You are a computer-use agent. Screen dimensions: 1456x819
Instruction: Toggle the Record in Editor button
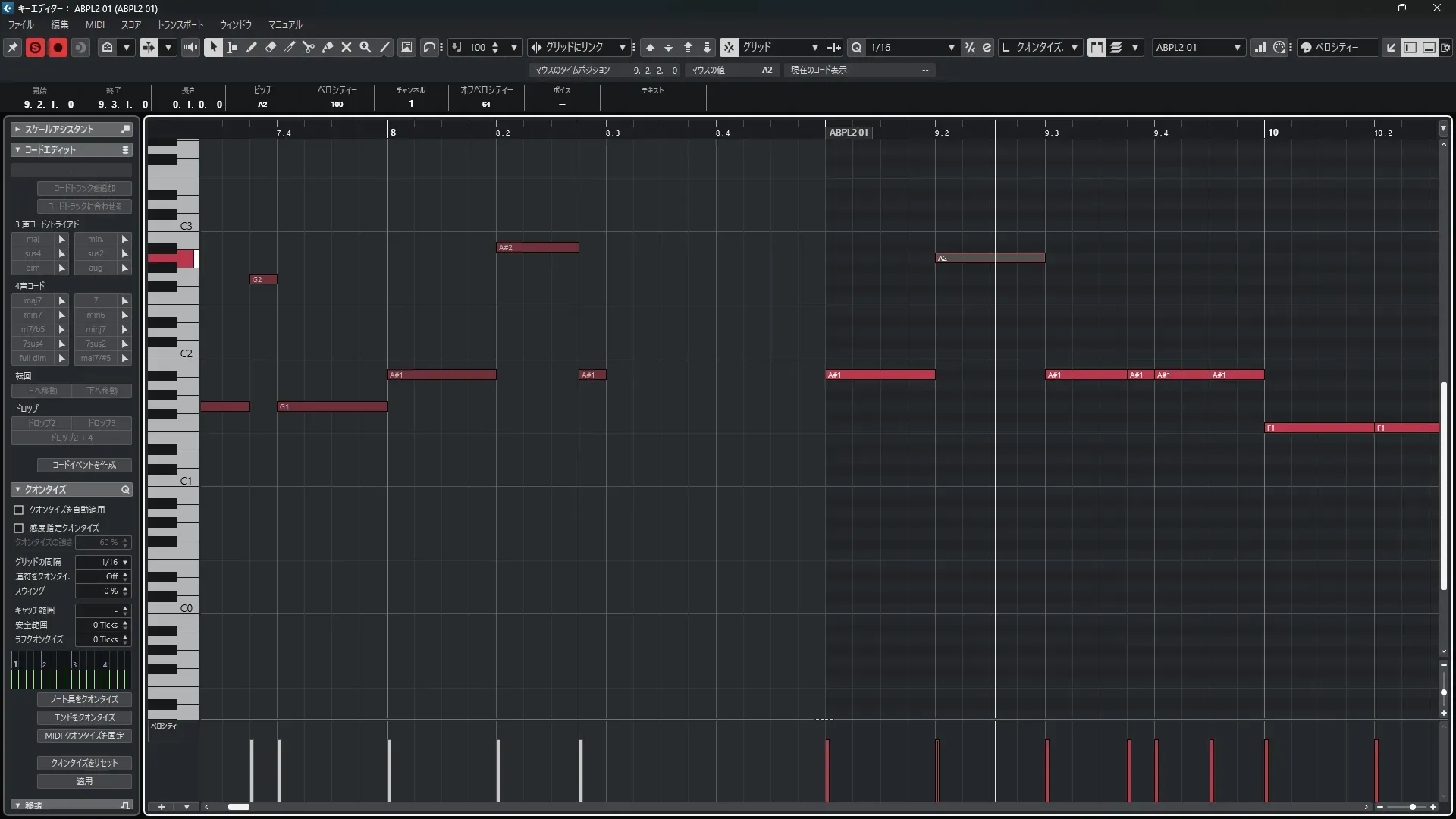pyautogui.click(x=58, y=47)
